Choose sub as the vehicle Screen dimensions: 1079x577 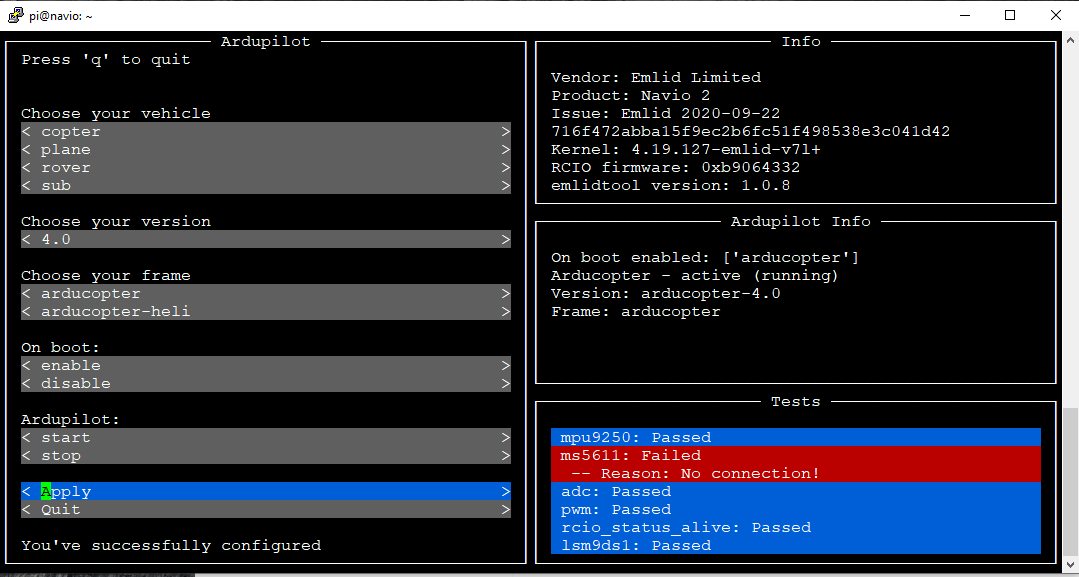[266, 185]
